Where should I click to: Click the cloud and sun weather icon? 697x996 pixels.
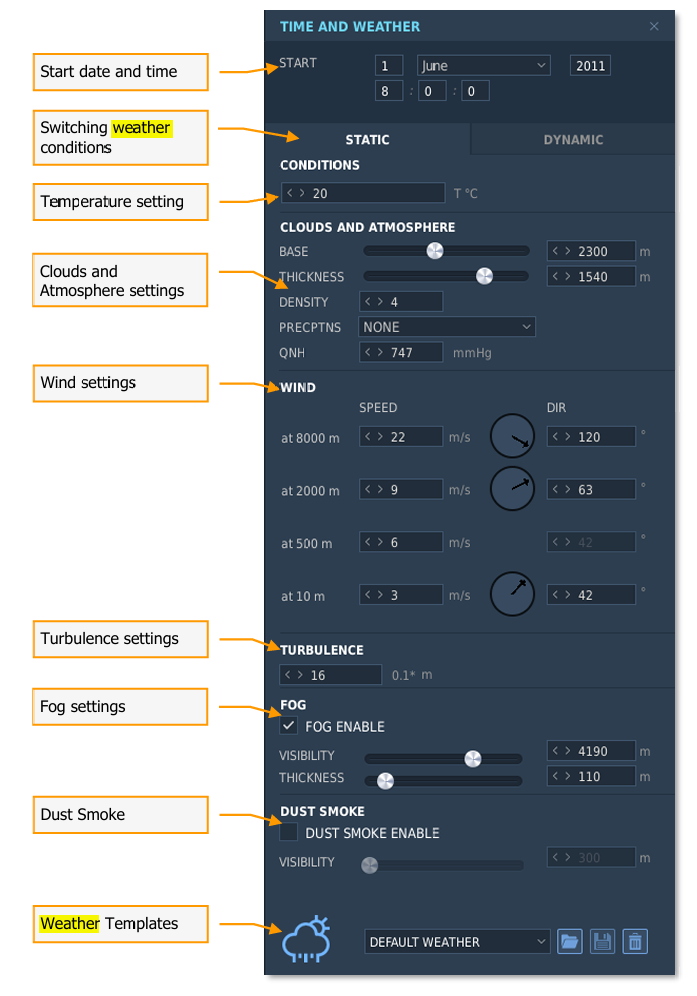point(307,939)
